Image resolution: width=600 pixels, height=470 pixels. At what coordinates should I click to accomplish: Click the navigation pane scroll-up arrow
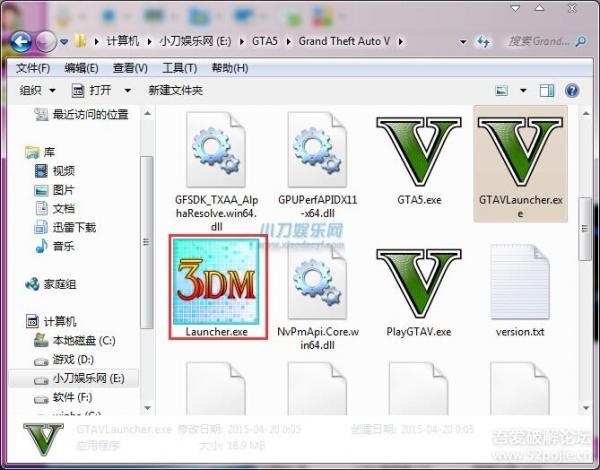[x=147, y=113]
